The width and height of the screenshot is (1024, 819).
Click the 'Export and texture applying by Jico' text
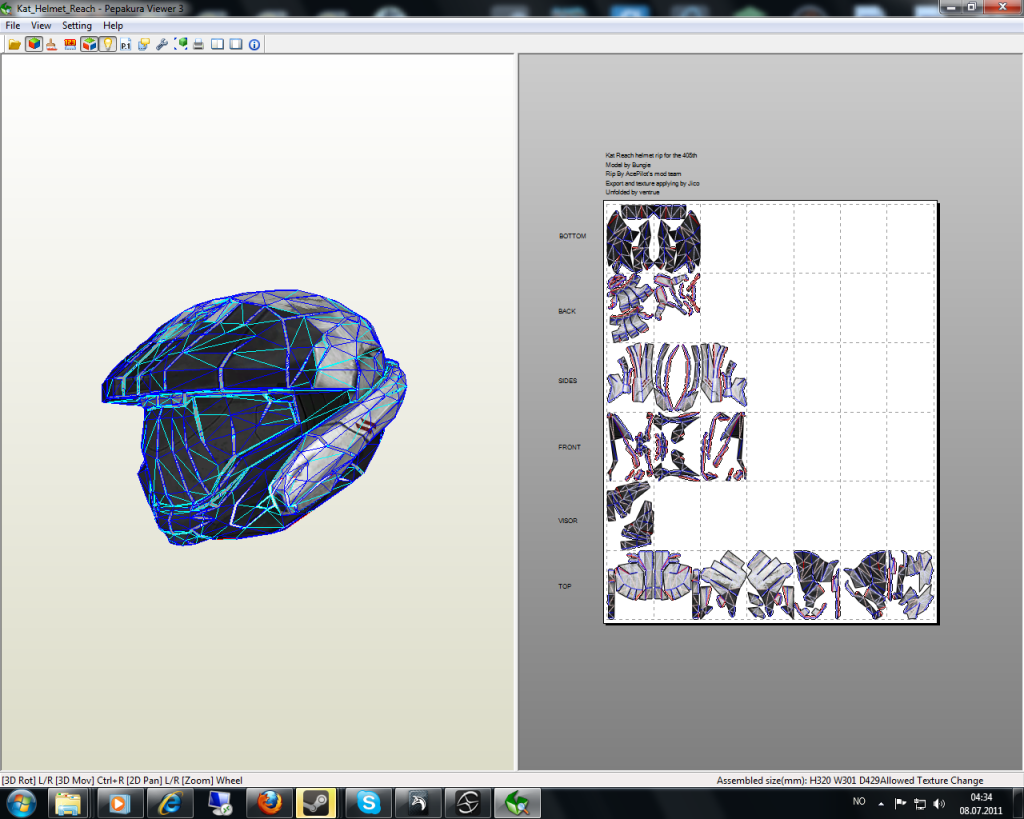(652, 184)
